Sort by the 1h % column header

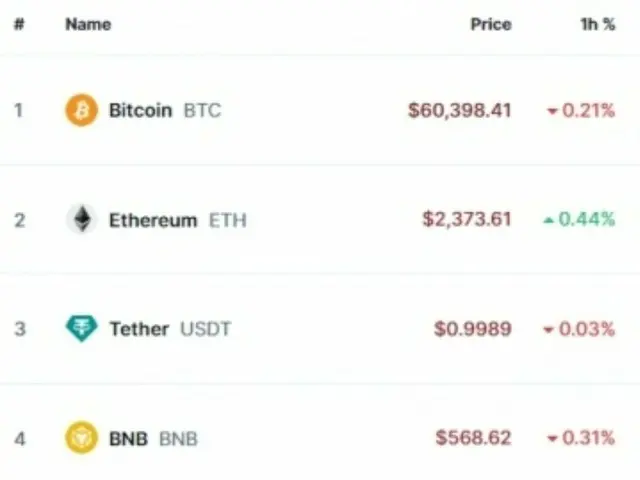click(598, 24)
